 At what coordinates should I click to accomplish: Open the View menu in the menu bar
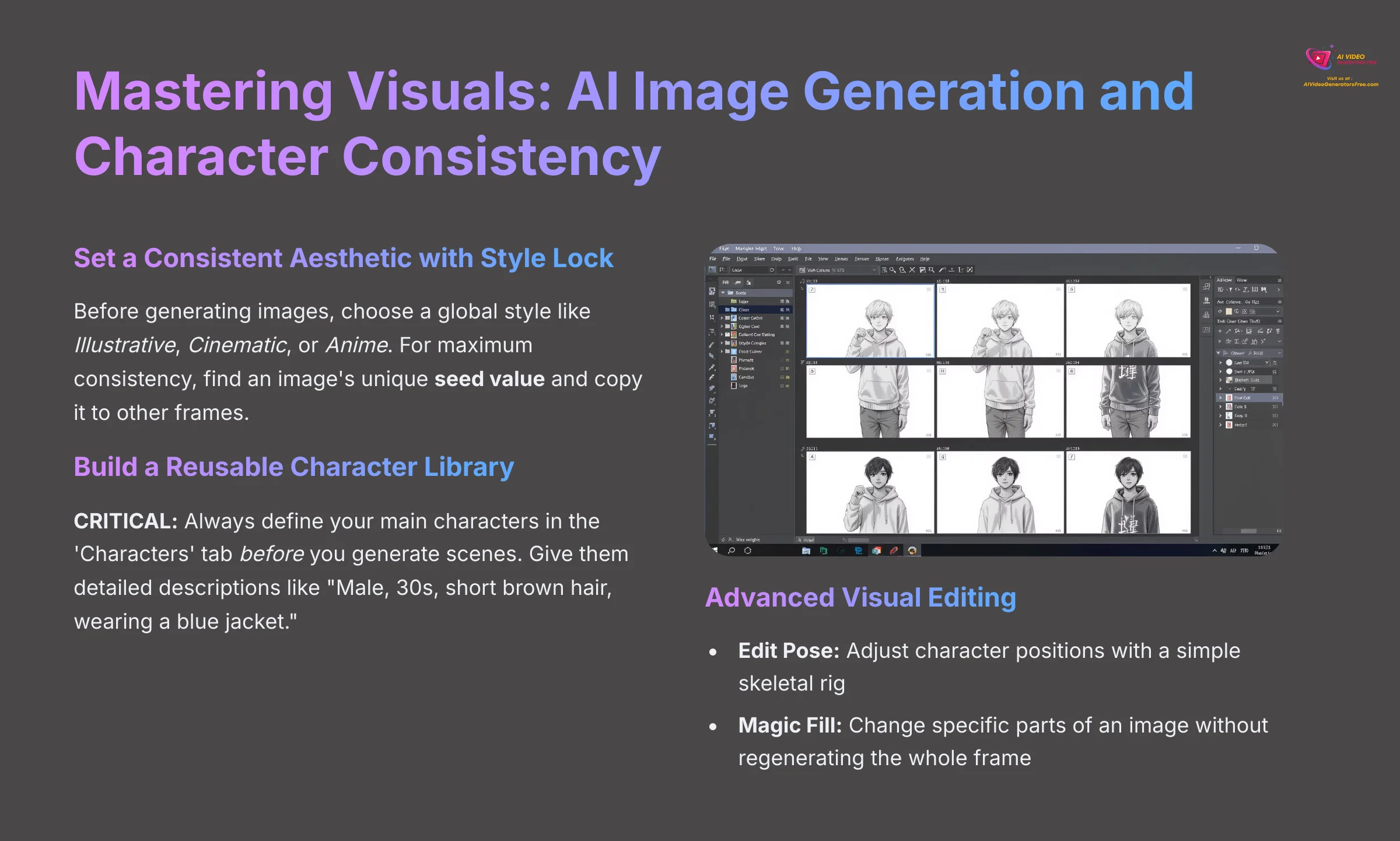(x=823, y=258)
